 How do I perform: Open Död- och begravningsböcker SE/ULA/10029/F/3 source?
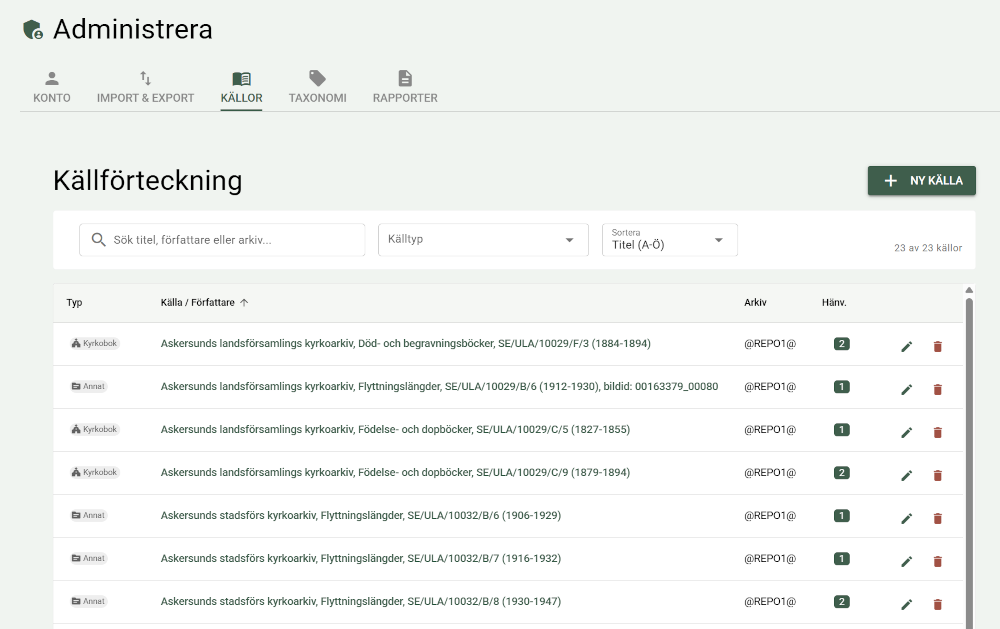click(x=406, y=343)
